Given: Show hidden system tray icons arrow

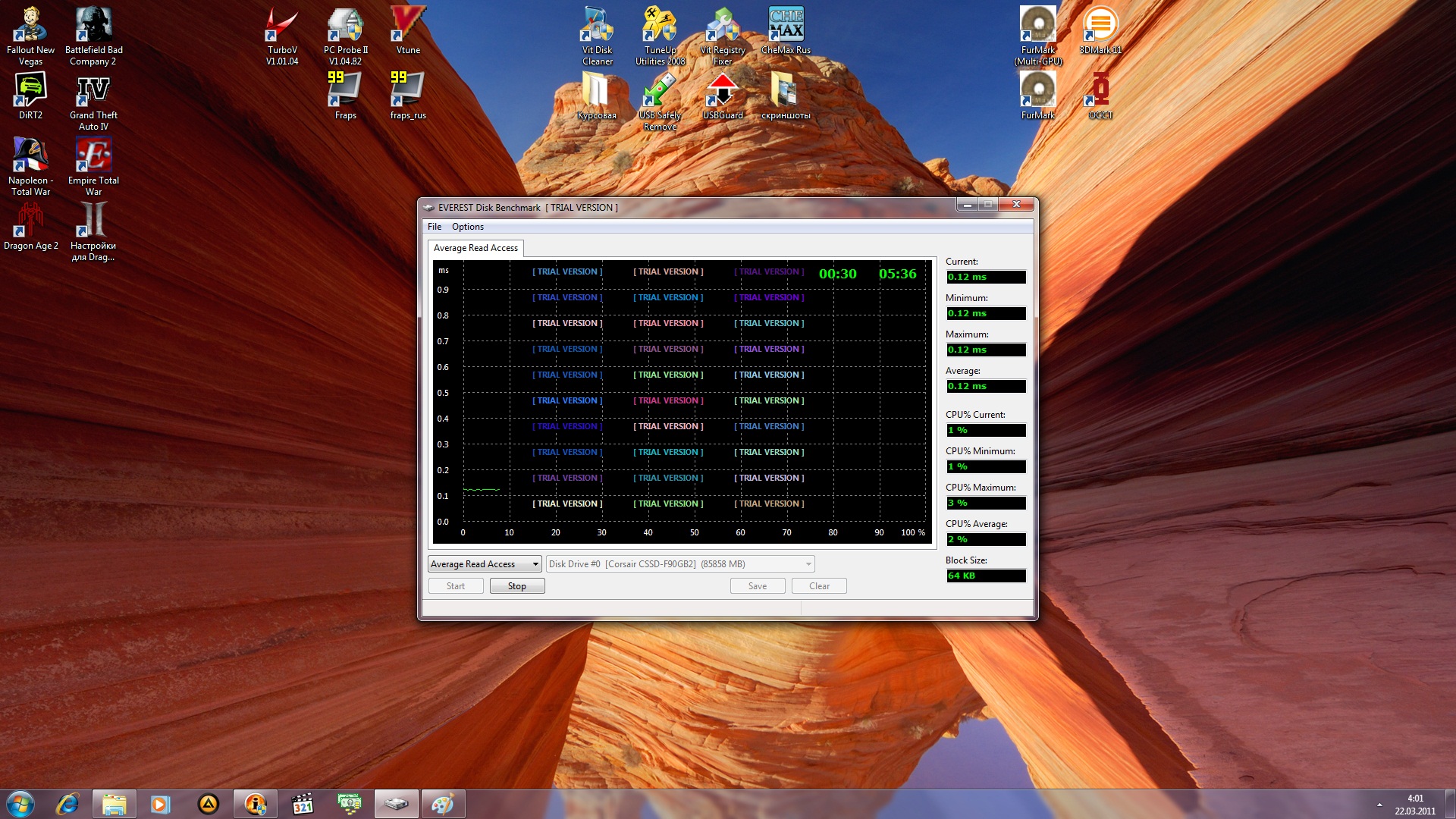Looking at the screenshot, I should (x=1379, y=805).
